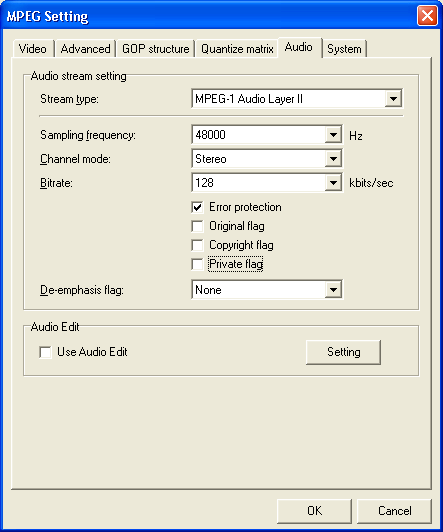The width and height of the screenshot is (443, 532).
Task: Click the Cancel button
Action: coord(394,511)
